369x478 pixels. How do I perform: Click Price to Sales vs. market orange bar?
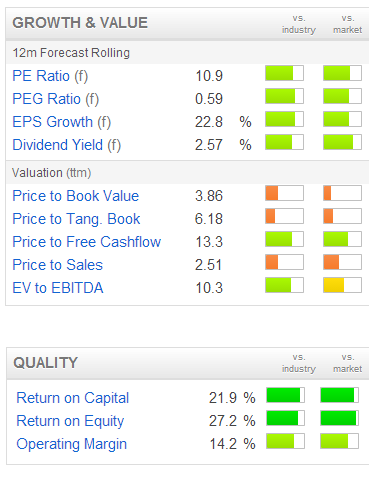click(x=342, y=262)
